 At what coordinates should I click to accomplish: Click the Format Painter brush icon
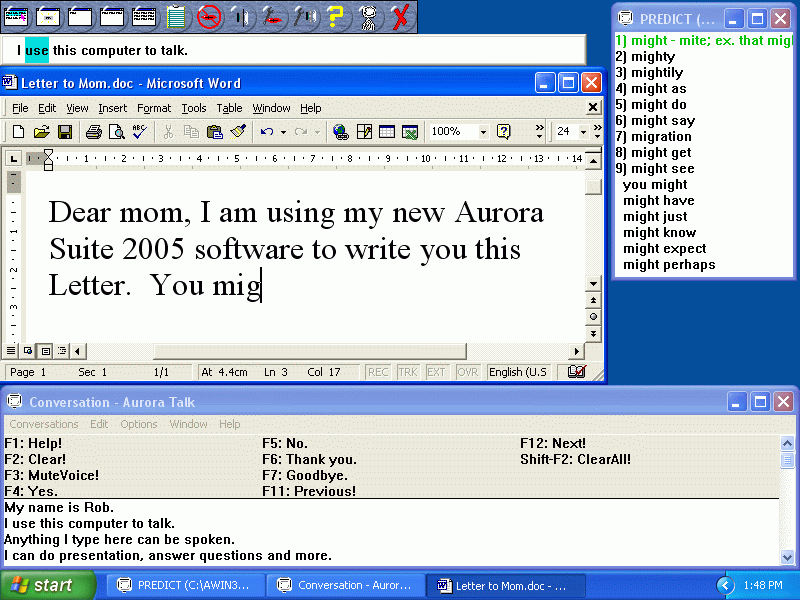click(x=238, y=132)
